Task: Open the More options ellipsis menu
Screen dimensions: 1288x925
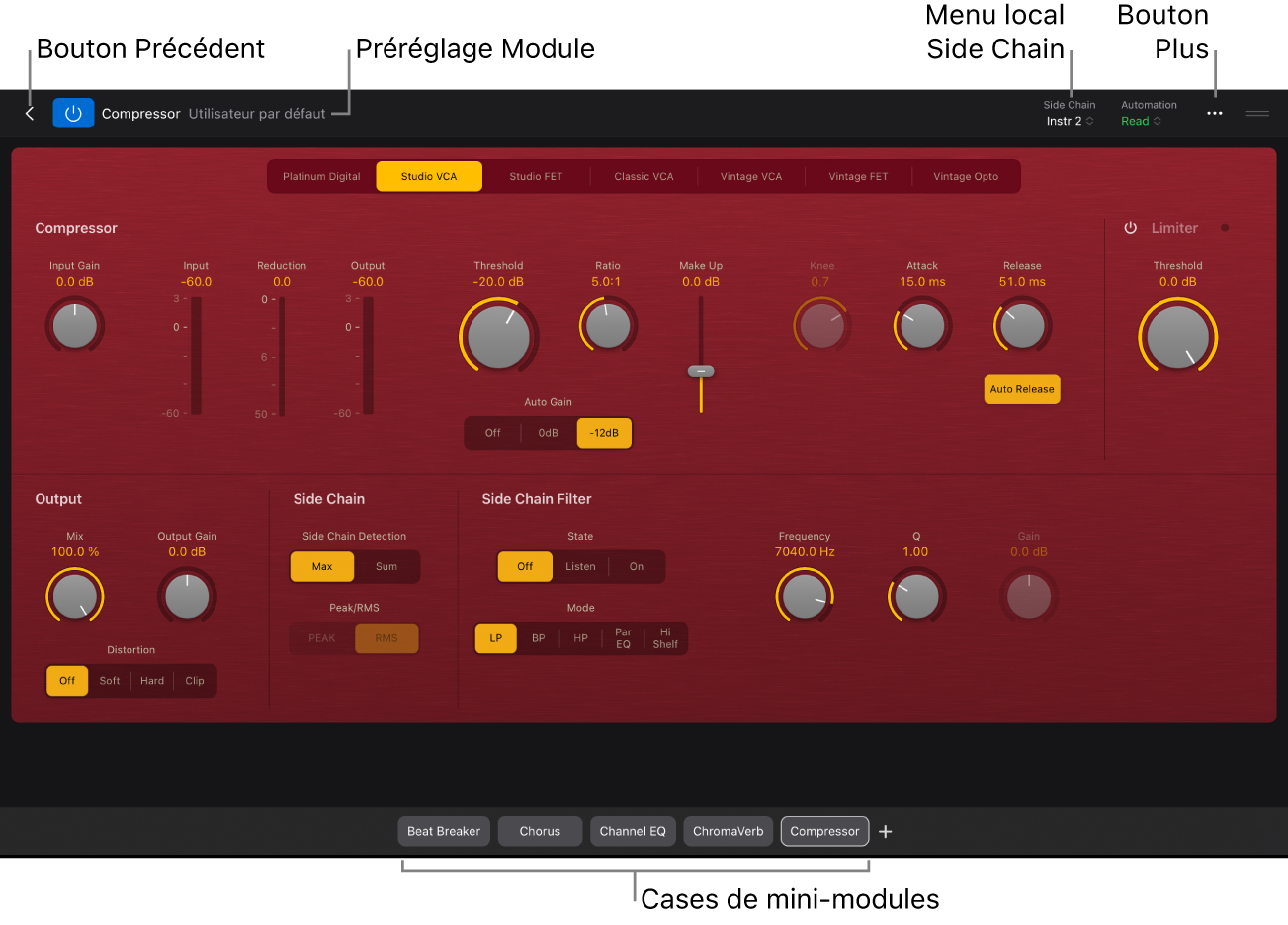Action: [x=1214, y=113]
